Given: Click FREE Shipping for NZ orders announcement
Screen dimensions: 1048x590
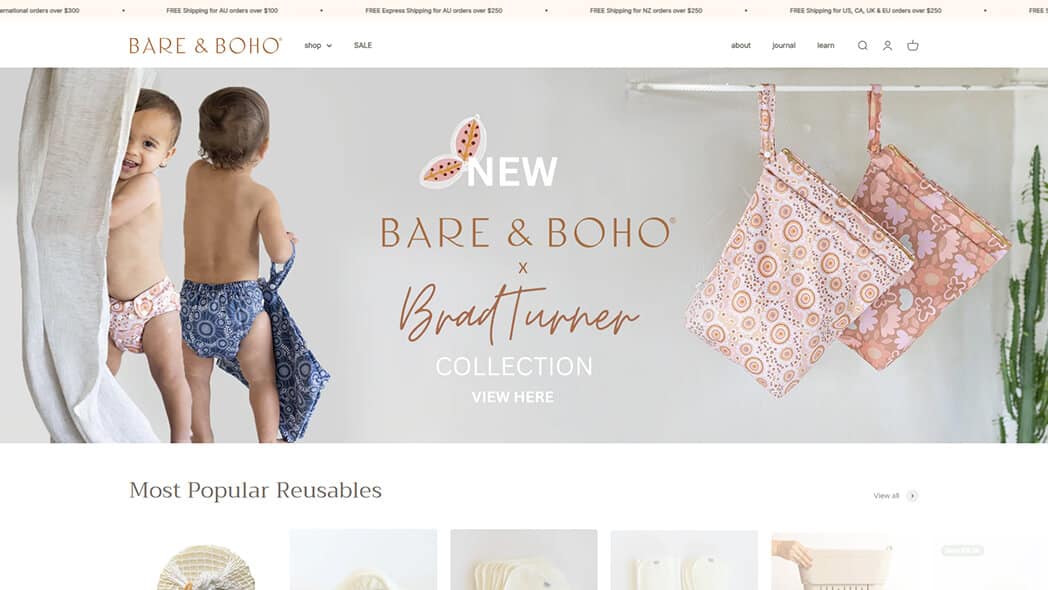Looking at the screenshot, I should point(646,11).
